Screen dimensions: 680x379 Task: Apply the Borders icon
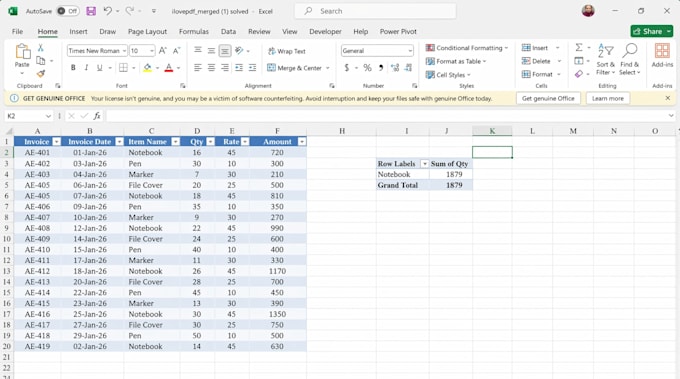pos(123,68)
